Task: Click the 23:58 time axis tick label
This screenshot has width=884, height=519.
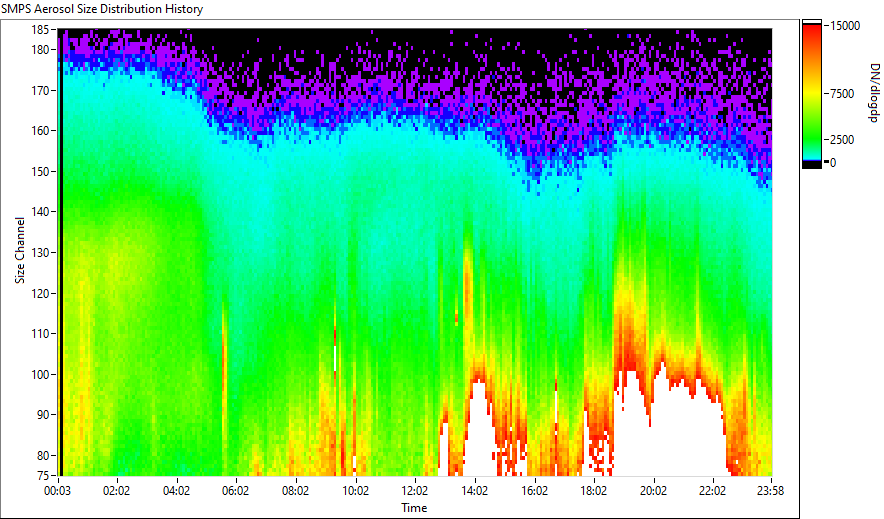Action: [x=771, y=491]
